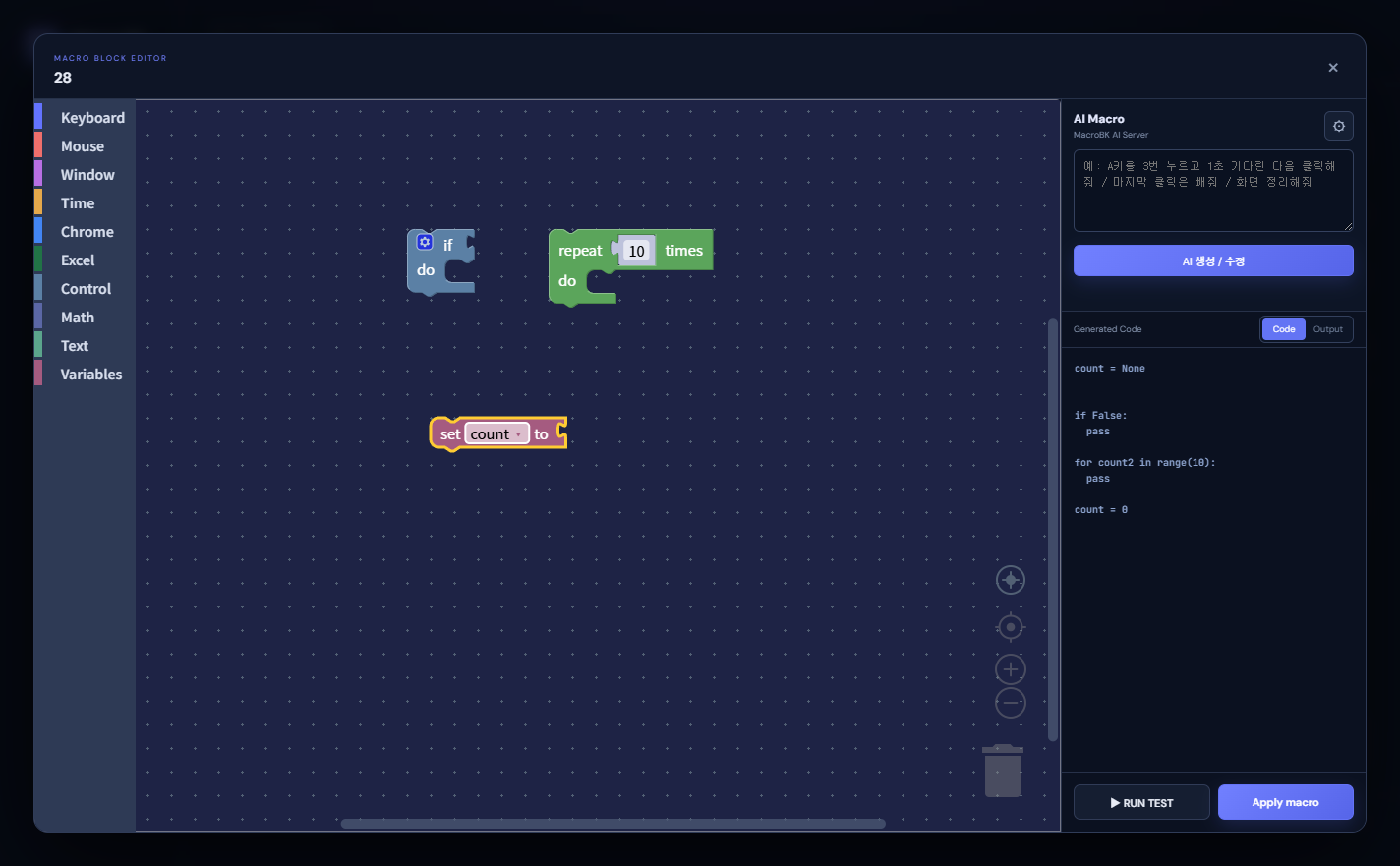
Task: Click the 'if False:' code line
Action: [x=1100, y=416]
